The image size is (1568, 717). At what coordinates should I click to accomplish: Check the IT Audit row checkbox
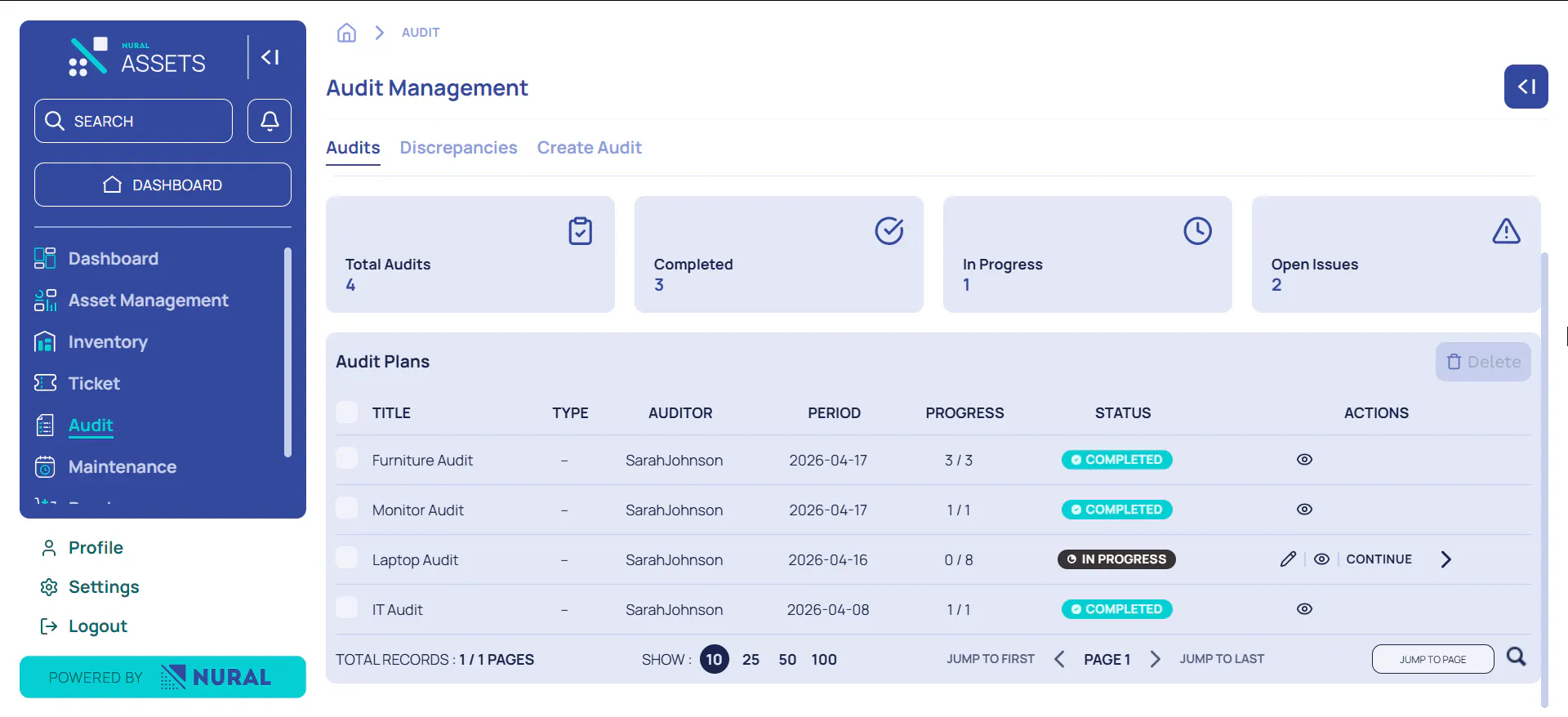click(347, 608)
